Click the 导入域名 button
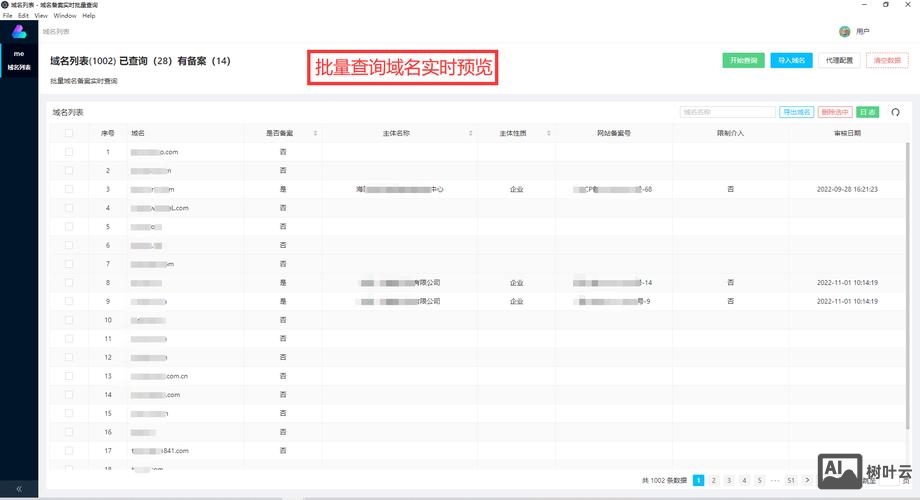This screenshot has height=500, width=920. (x=791, y=60)
